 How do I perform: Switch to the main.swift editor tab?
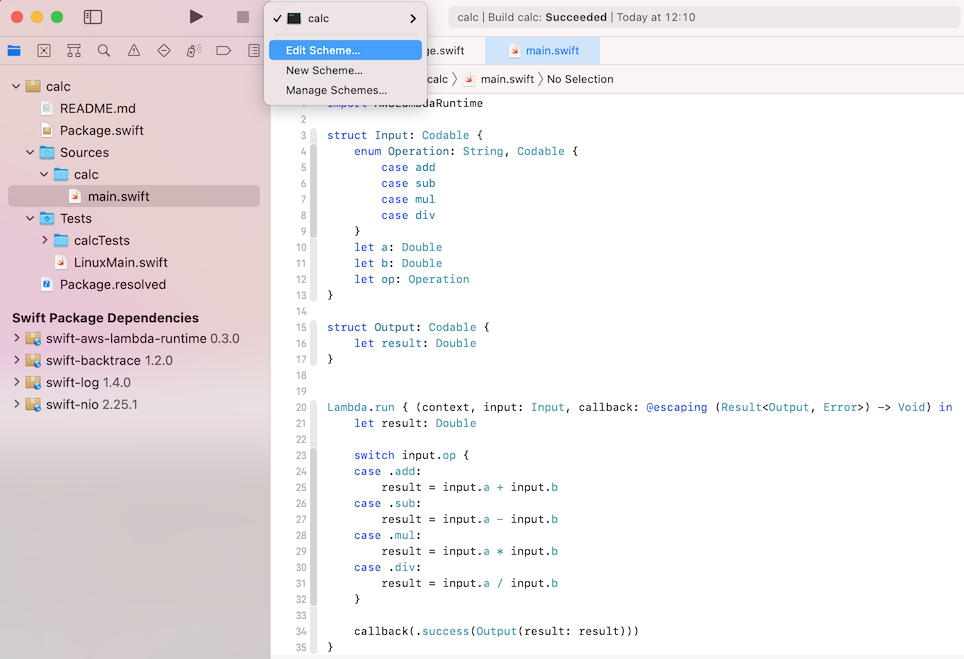click(543, 50)
